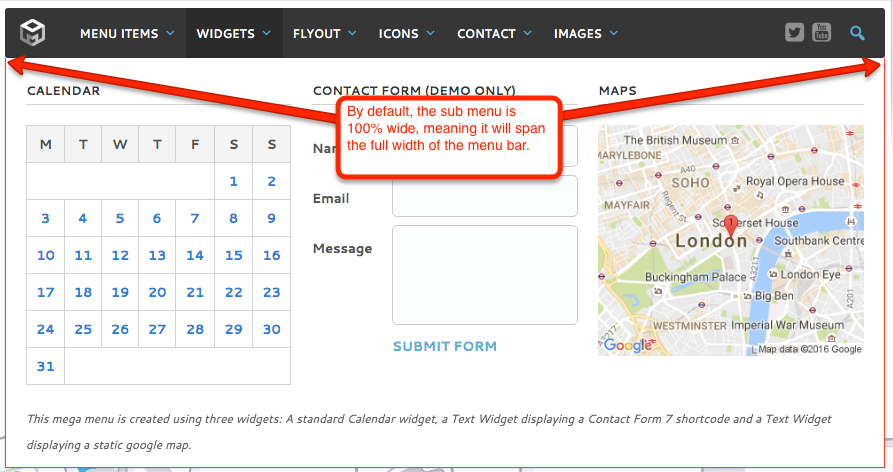Screen dimensions: 893x472
Task: Open the Images menu item
Action: click(578, 33)
